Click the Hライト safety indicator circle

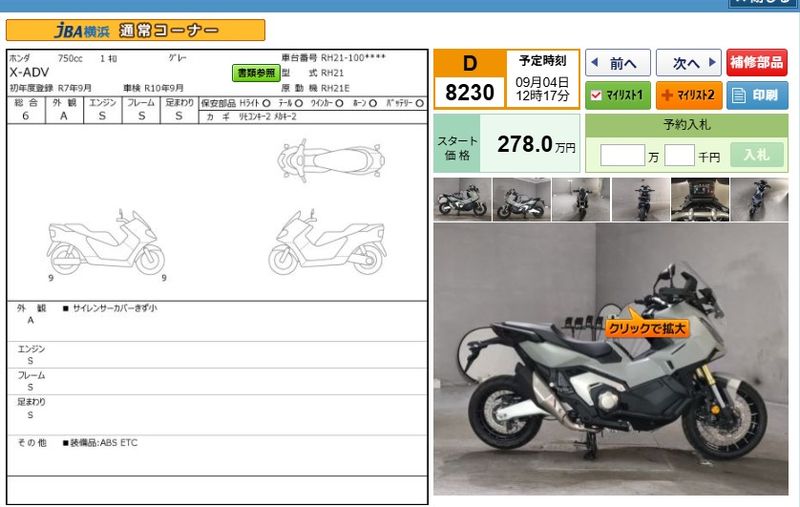[266, 103]
